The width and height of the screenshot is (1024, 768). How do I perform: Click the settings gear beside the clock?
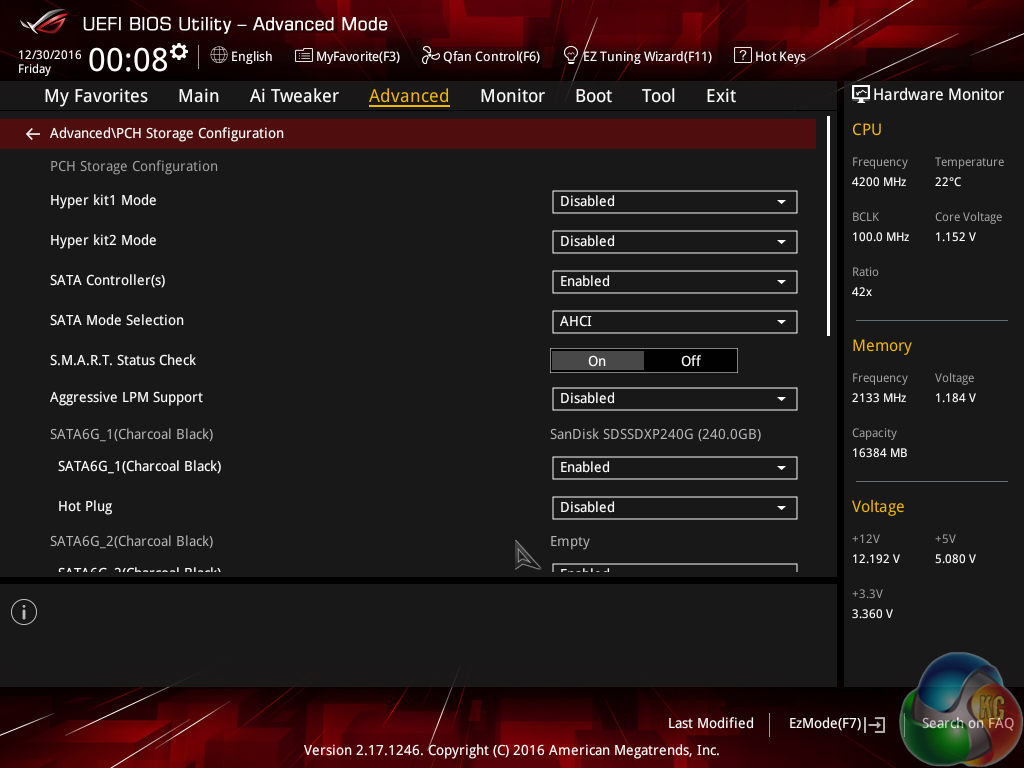(179, 51)
